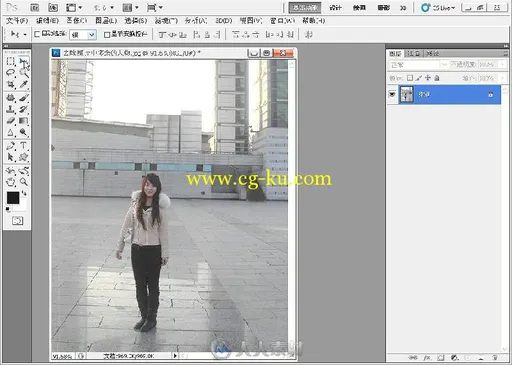The image size is (512, 365).
Task: Switch to the Paths panel tab
Action: click(432, 54)
